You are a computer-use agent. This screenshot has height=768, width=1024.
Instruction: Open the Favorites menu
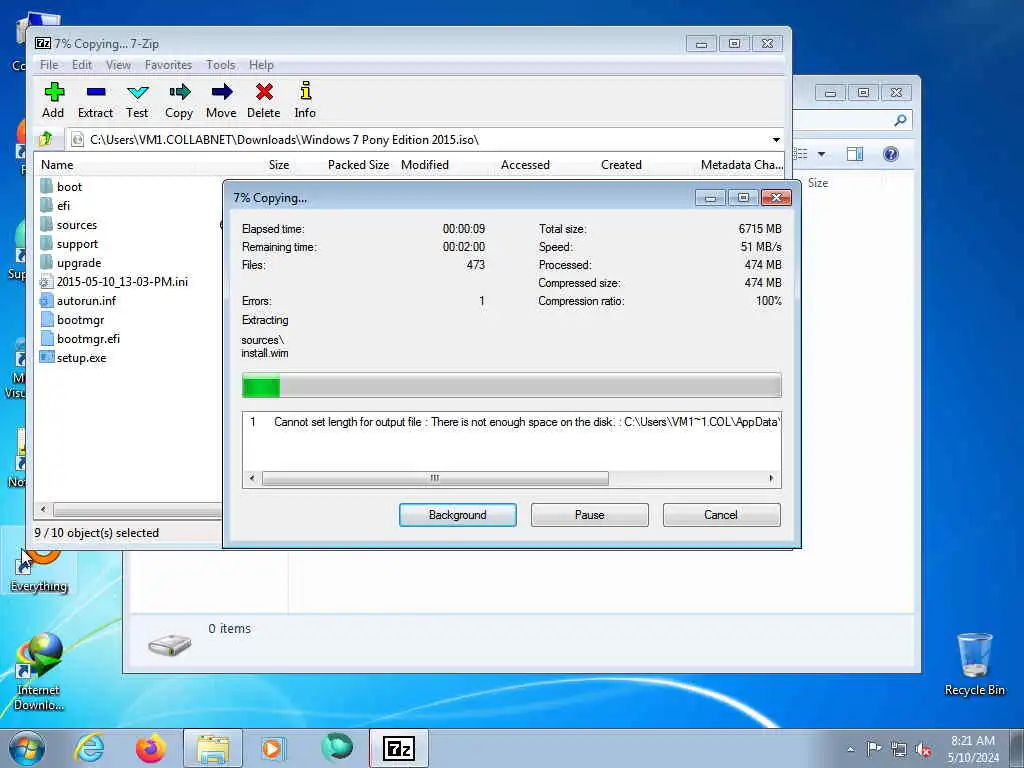(168, 65)
